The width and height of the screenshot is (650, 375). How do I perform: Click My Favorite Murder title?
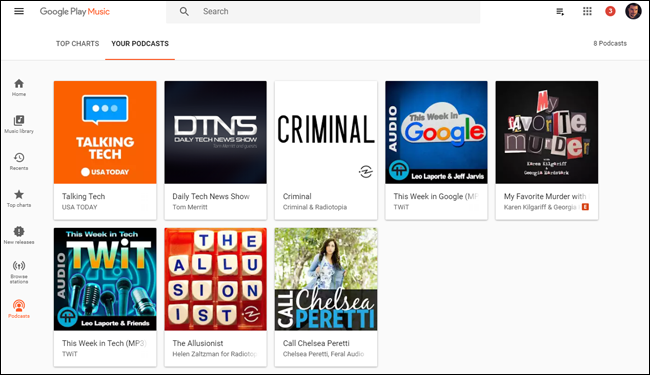[546, 196]
